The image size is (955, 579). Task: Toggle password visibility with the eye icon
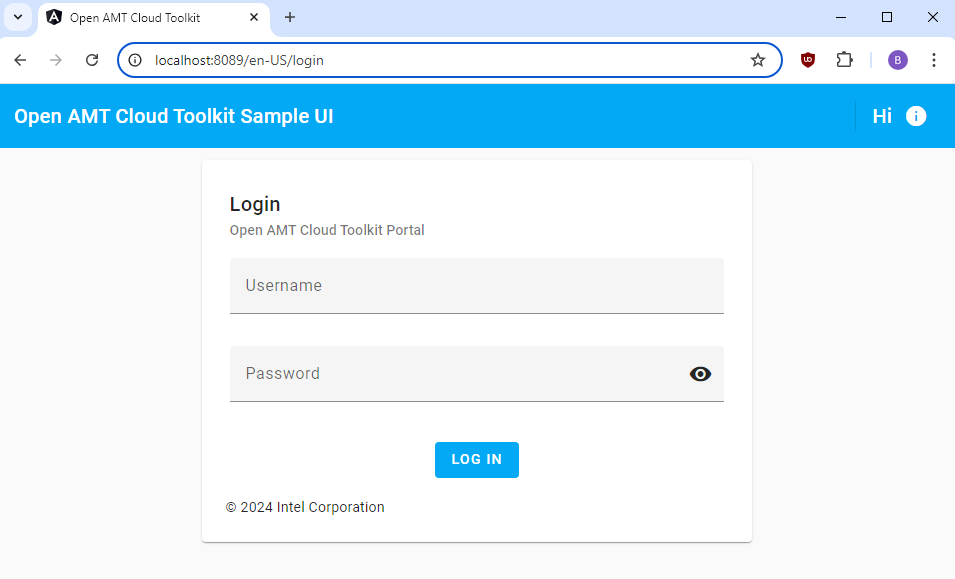[x=700, y=373]
